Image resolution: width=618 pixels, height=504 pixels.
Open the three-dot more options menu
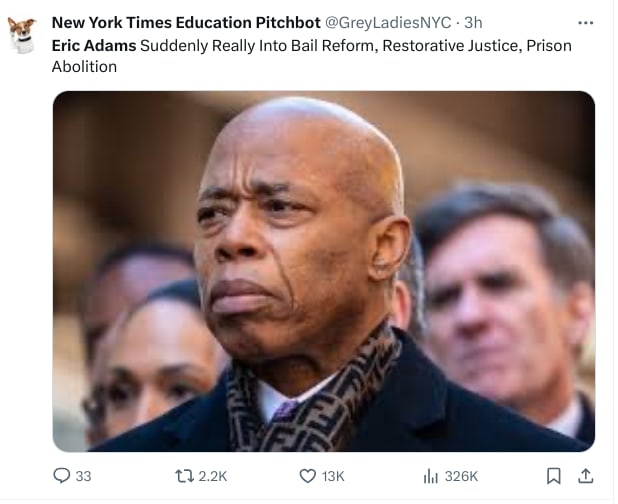point(586,23)
